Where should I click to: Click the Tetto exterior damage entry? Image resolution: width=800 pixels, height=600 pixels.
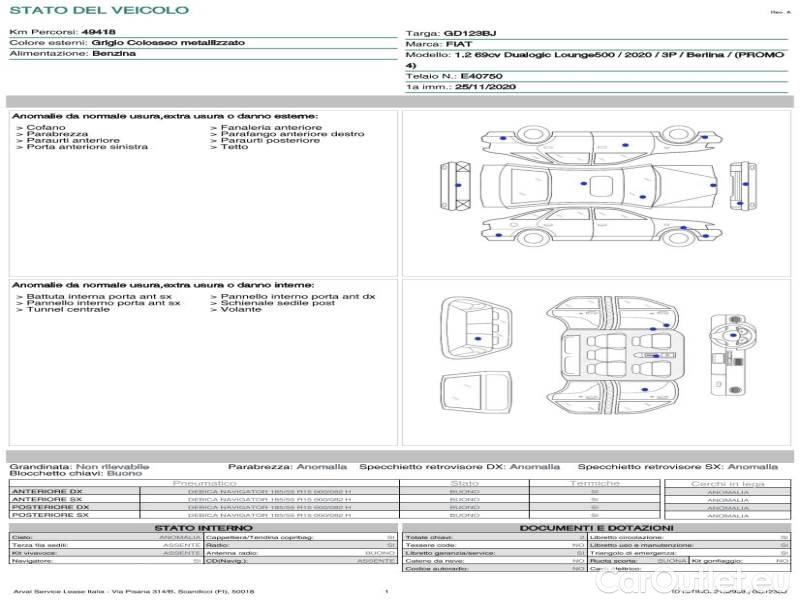(x=234, y=147)
